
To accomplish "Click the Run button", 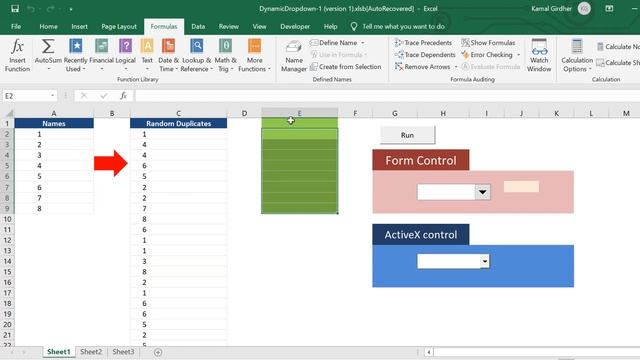I will [407, 135].
